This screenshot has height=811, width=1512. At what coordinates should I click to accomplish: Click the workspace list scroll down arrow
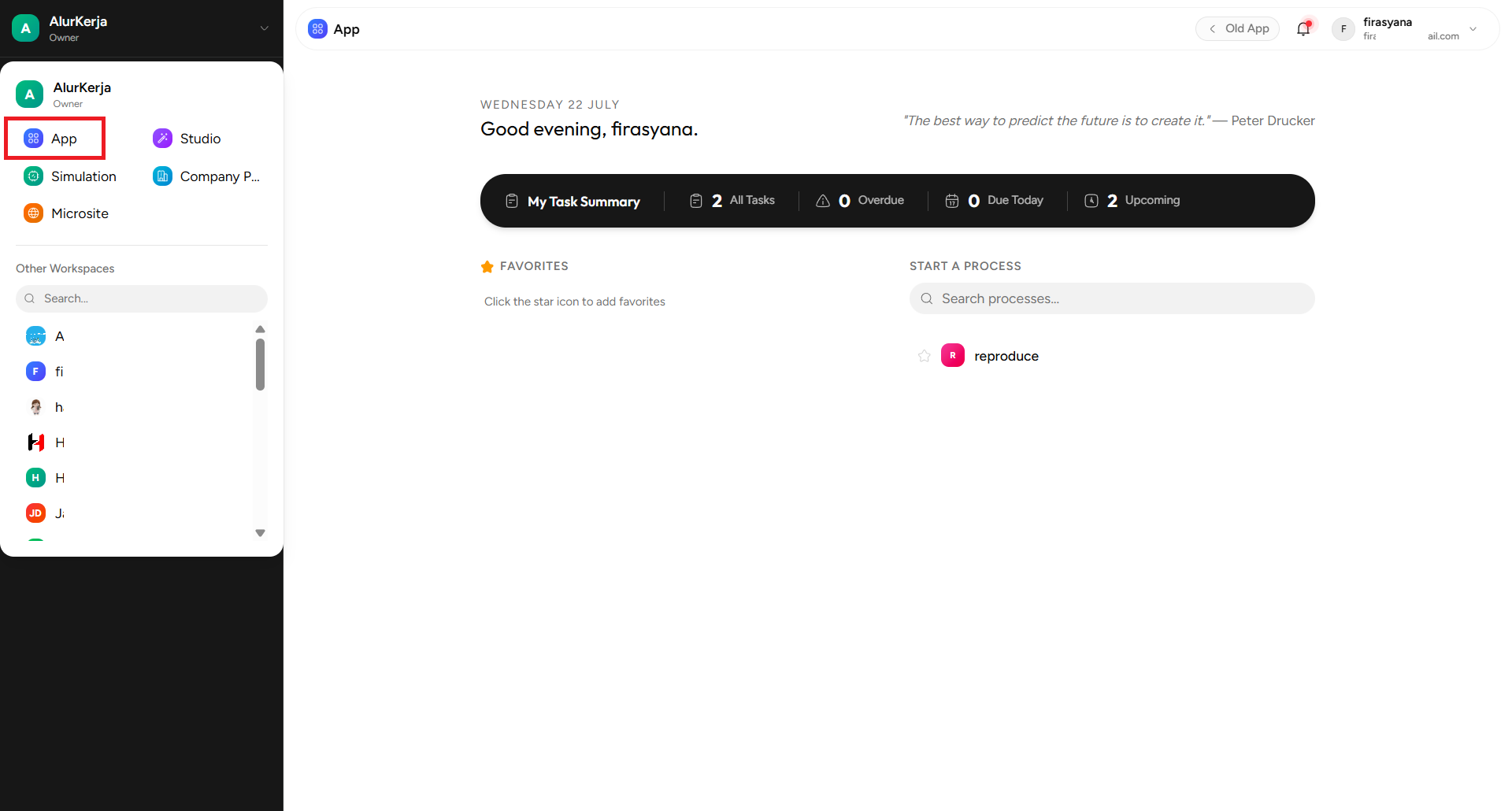[261, 533]
